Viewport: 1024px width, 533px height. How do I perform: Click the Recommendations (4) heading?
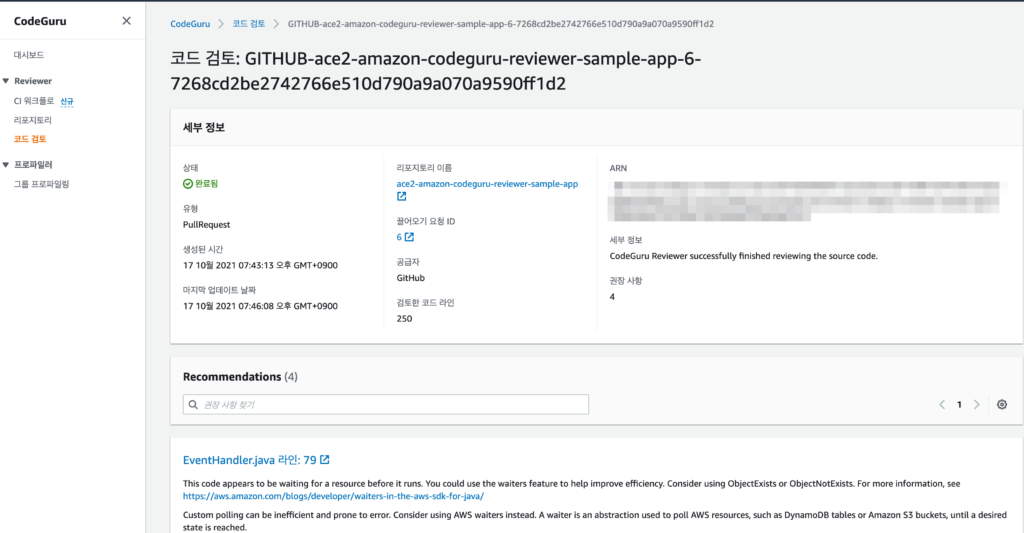[x=240, y=377]
